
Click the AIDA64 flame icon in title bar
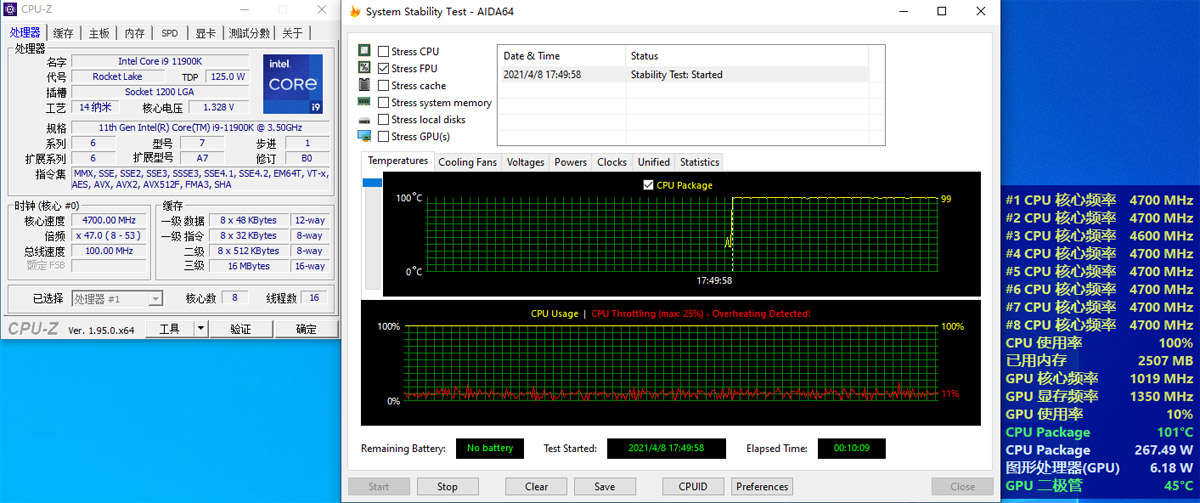[x=355, y=11]
